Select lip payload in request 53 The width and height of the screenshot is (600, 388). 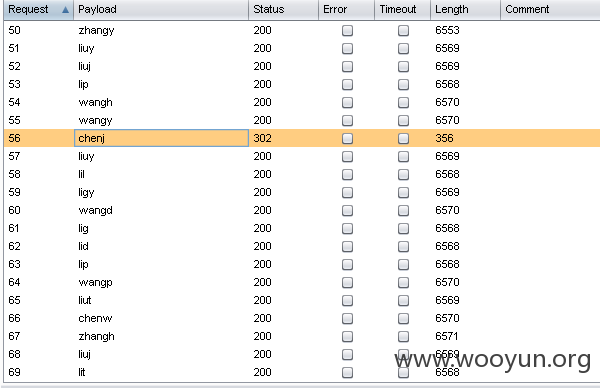[161, 84]
